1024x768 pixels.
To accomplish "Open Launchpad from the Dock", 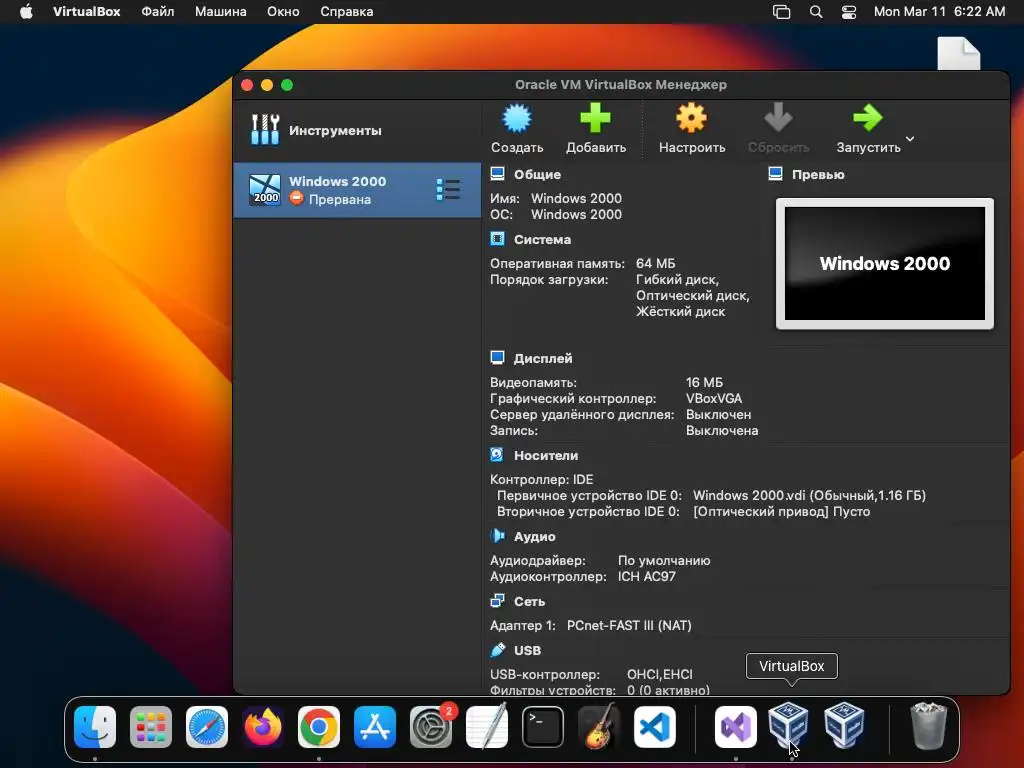I will point(151,726).
